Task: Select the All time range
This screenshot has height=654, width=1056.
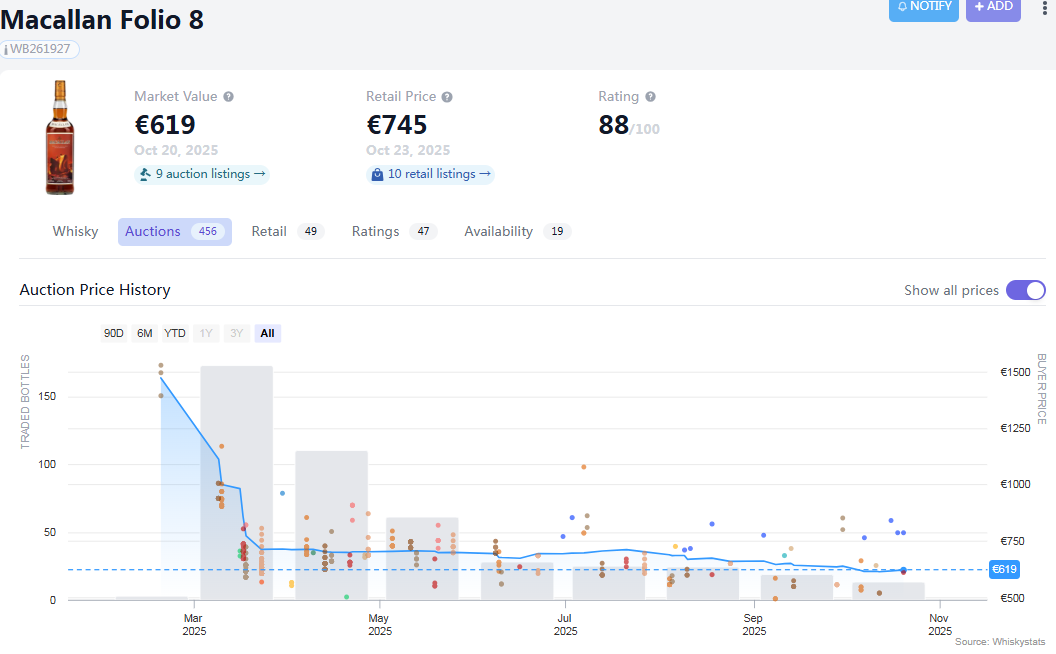Action: click(267, 333)
